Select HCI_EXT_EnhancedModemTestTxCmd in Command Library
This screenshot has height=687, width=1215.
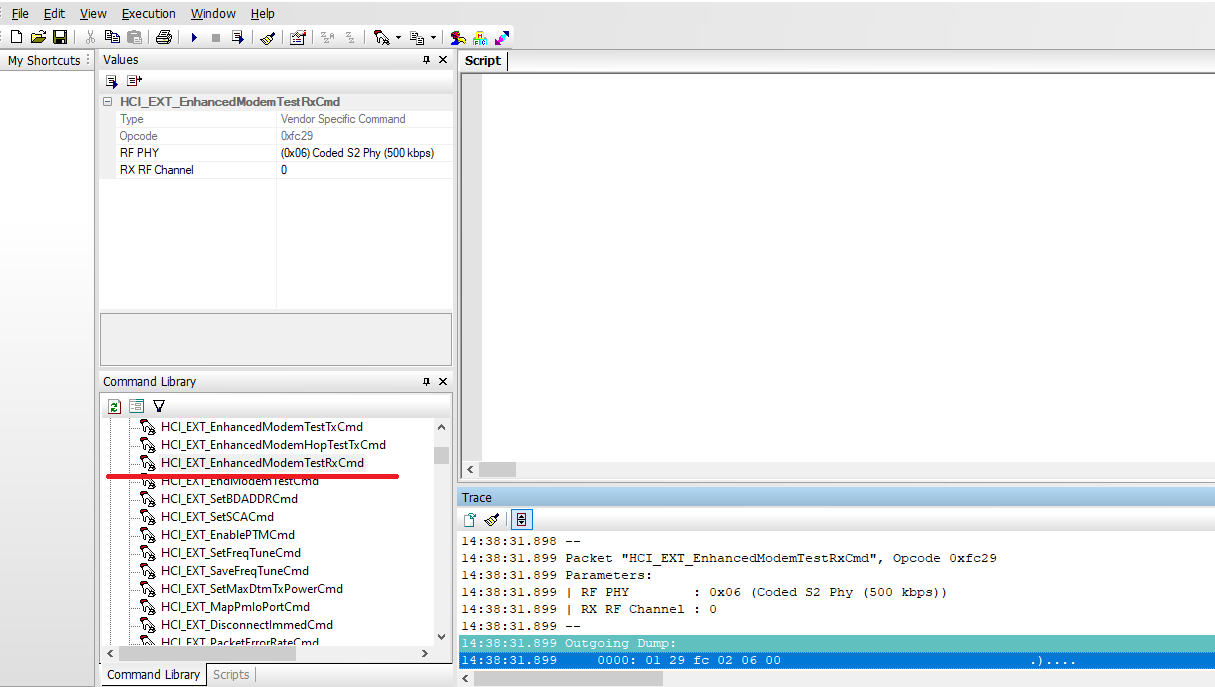pos(262,427)
